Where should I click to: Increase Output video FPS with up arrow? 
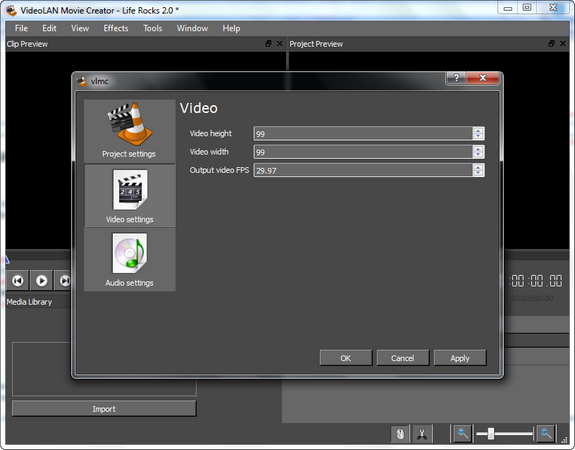coord(478,167)
